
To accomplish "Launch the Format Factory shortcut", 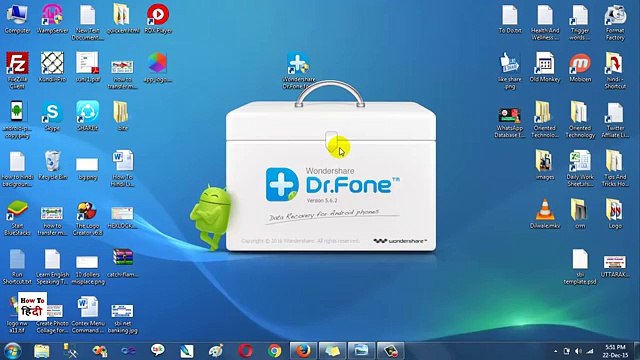I will [x=615, y=22].
